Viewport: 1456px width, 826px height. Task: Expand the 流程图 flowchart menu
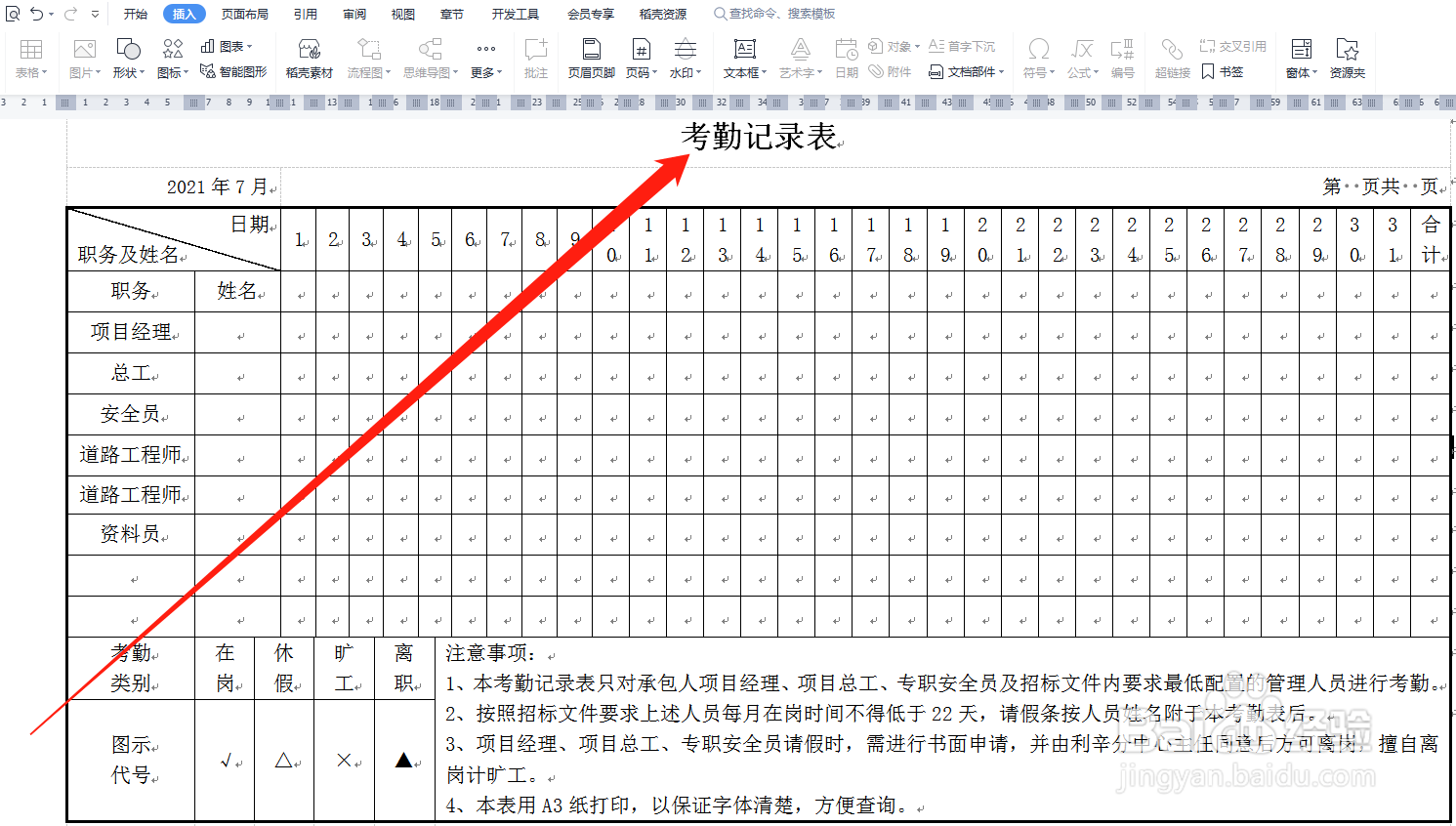click(x=369, y=59)
